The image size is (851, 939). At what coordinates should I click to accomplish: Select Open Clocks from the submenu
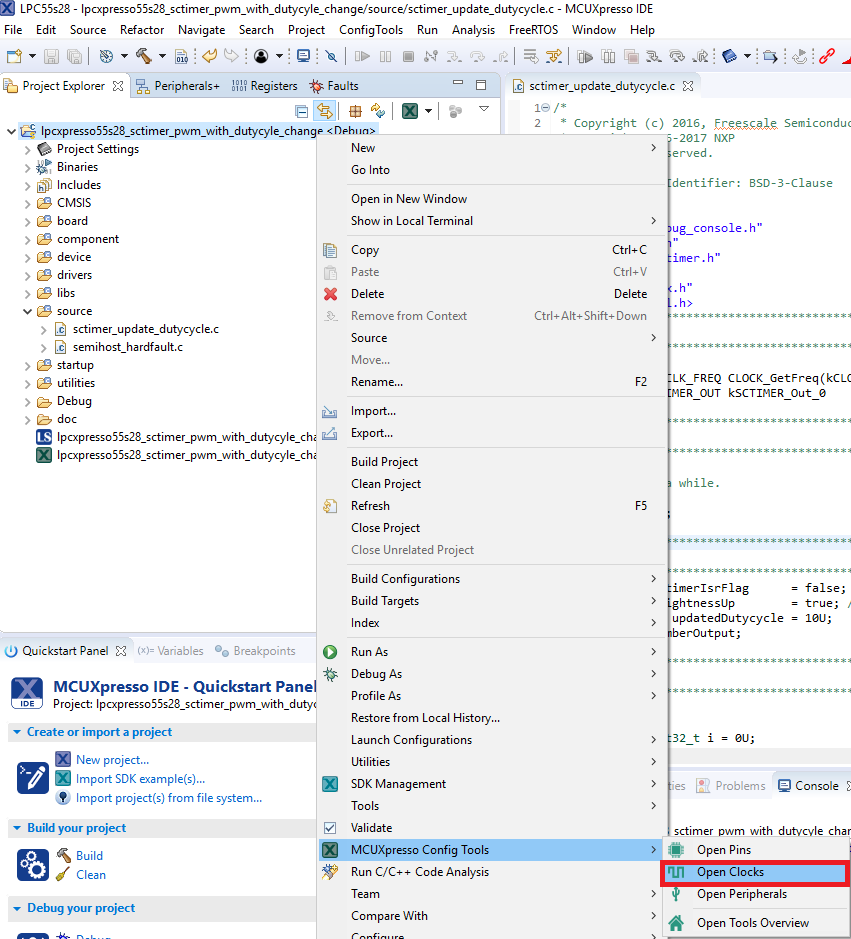coord(730,872)
